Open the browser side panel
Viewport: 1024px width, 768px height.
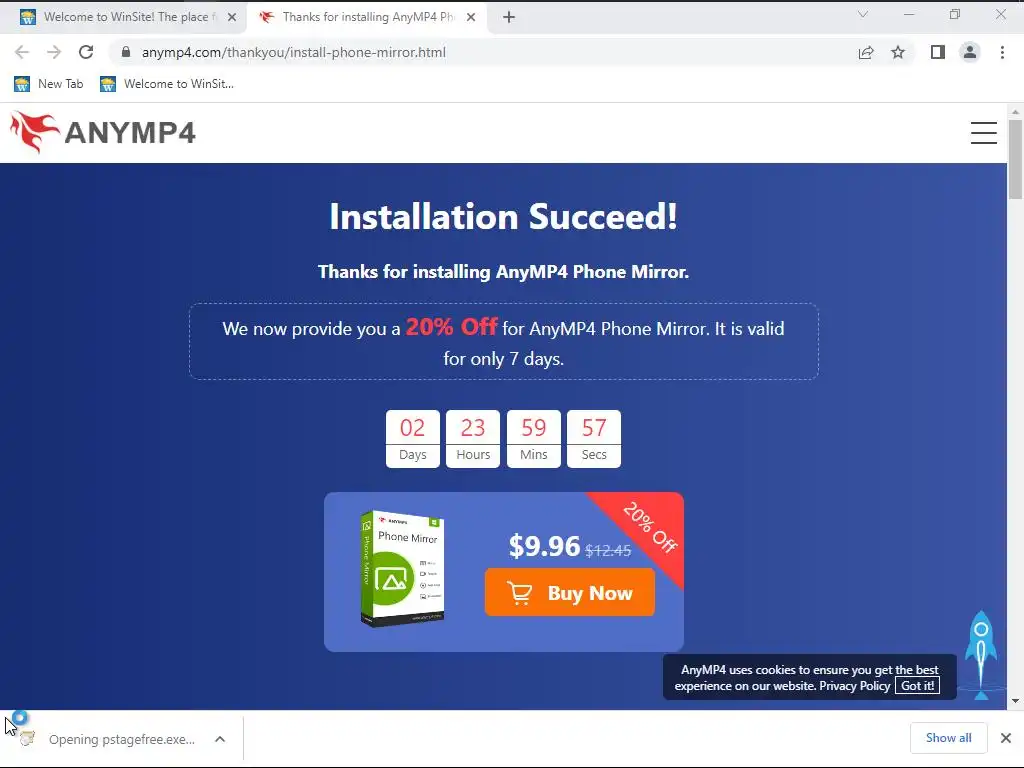tap(938, 52)
